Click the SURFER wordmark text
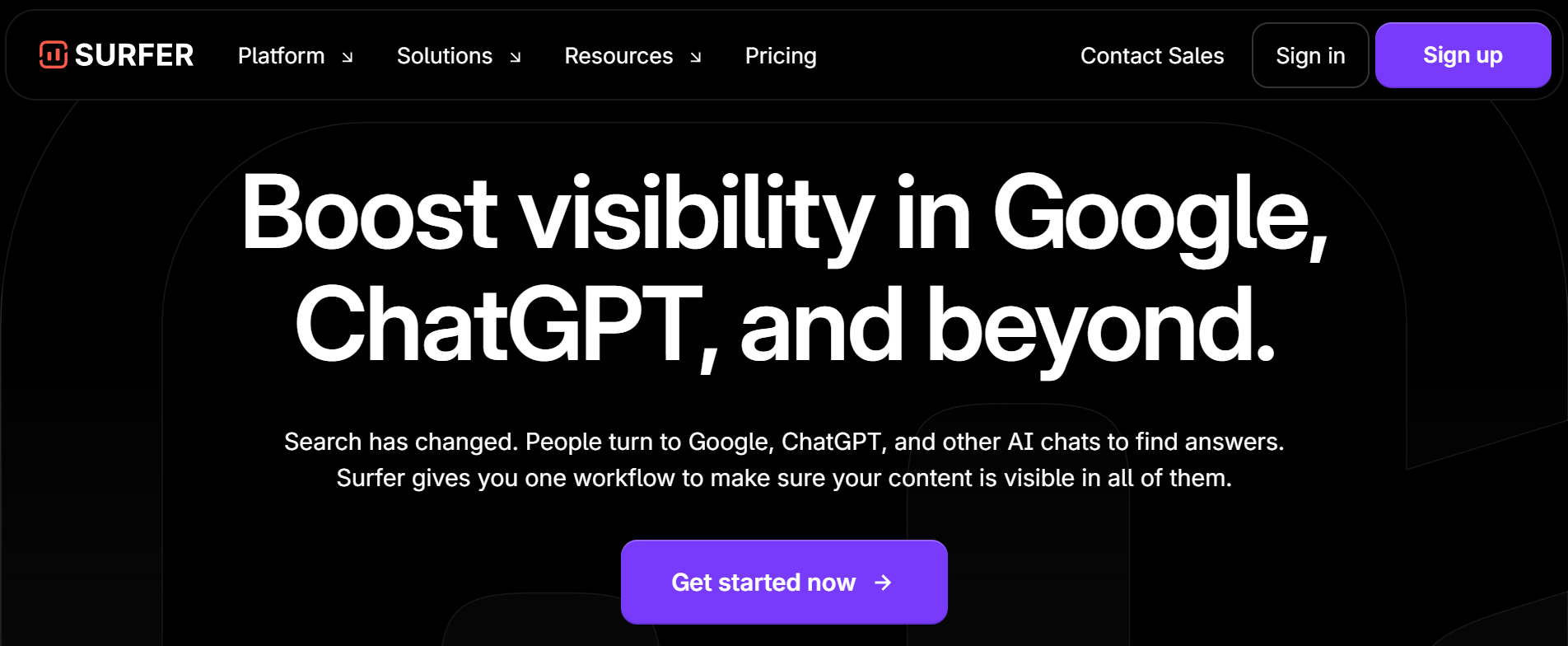 (134, 55)
